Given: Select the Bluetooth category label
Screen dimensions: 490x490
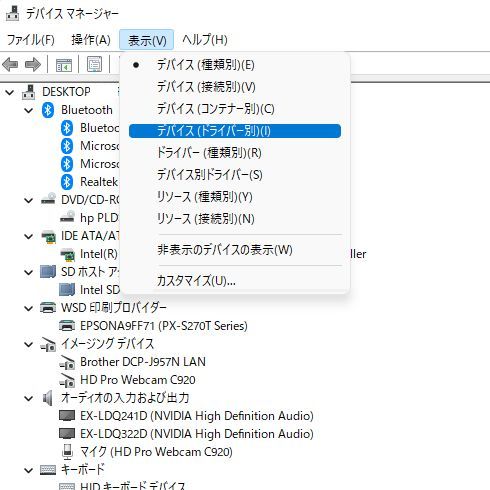Looking at the screenshot, I should click(87, 110).
